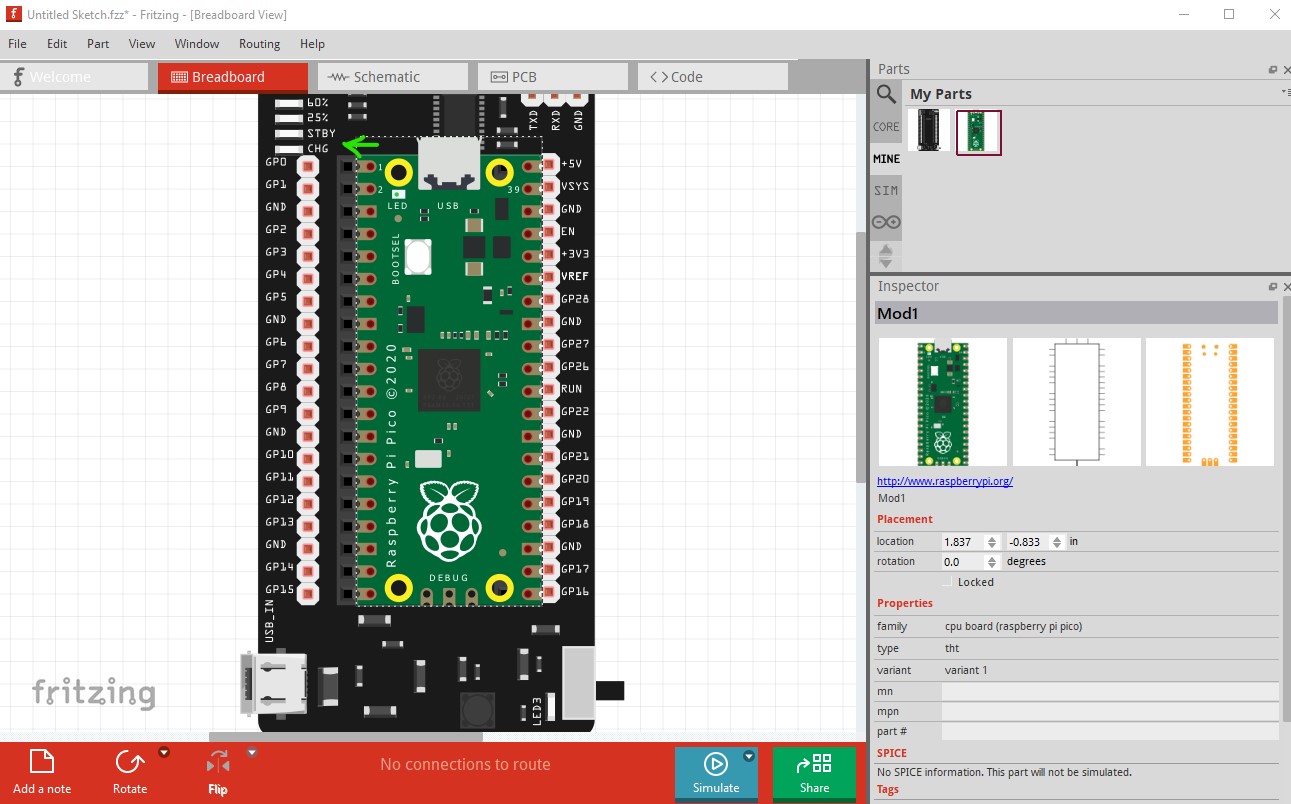The height and width of the screenshot is (804, 1291).
Task: Click the Simulate play button
Action: (x=716, y=763)
